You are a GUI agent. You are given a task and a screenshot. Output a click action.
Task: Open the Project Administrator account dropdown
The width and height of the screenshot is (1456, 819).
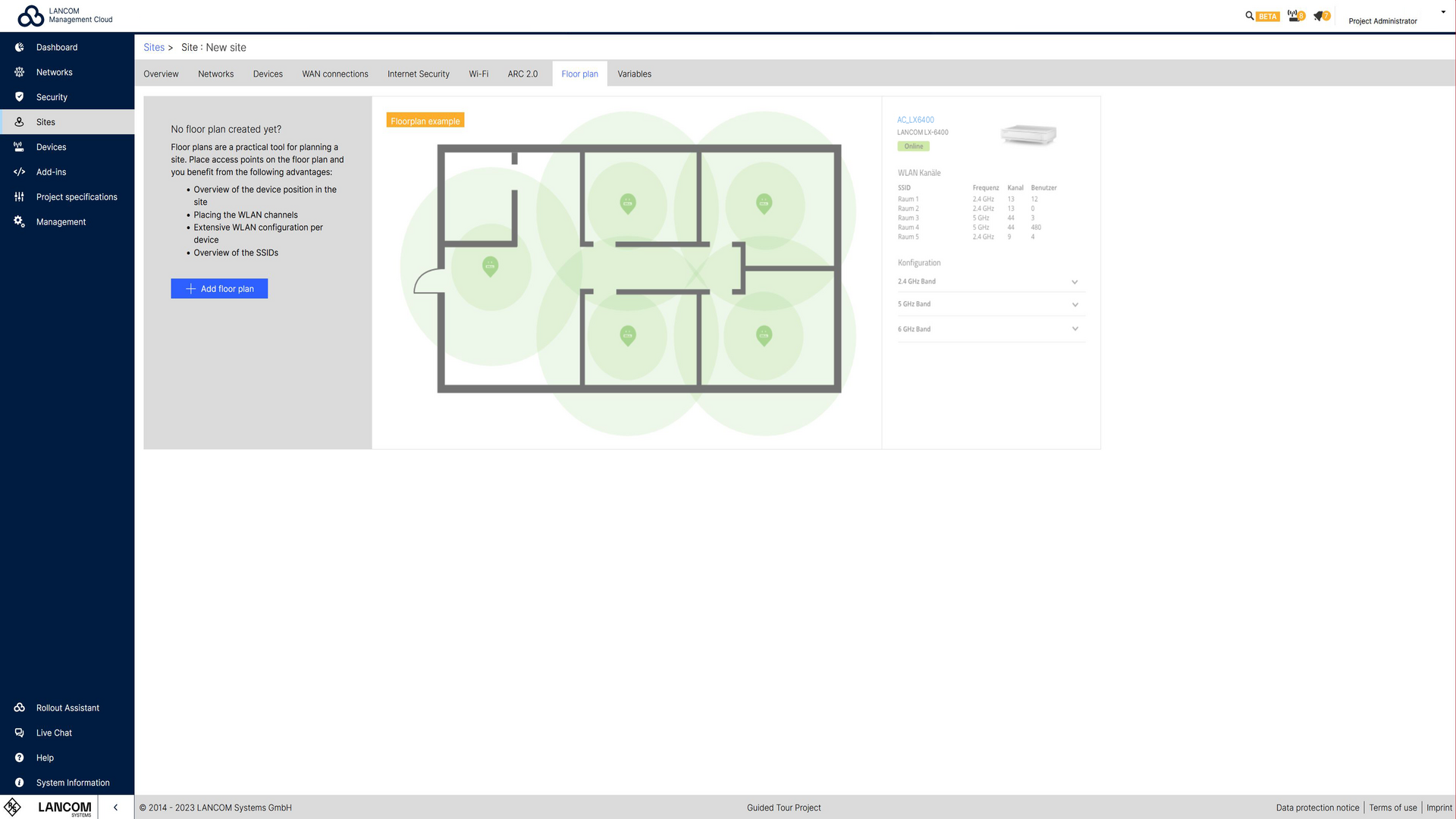click(1442, 12)
